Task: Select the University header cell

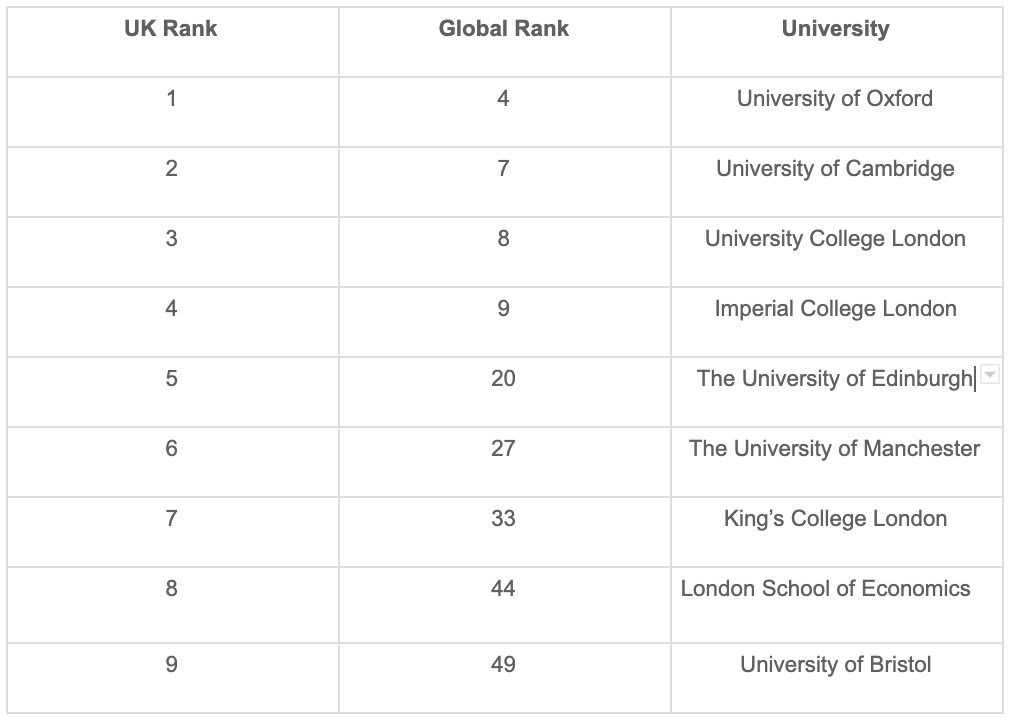Action: (x=836, y=43)
